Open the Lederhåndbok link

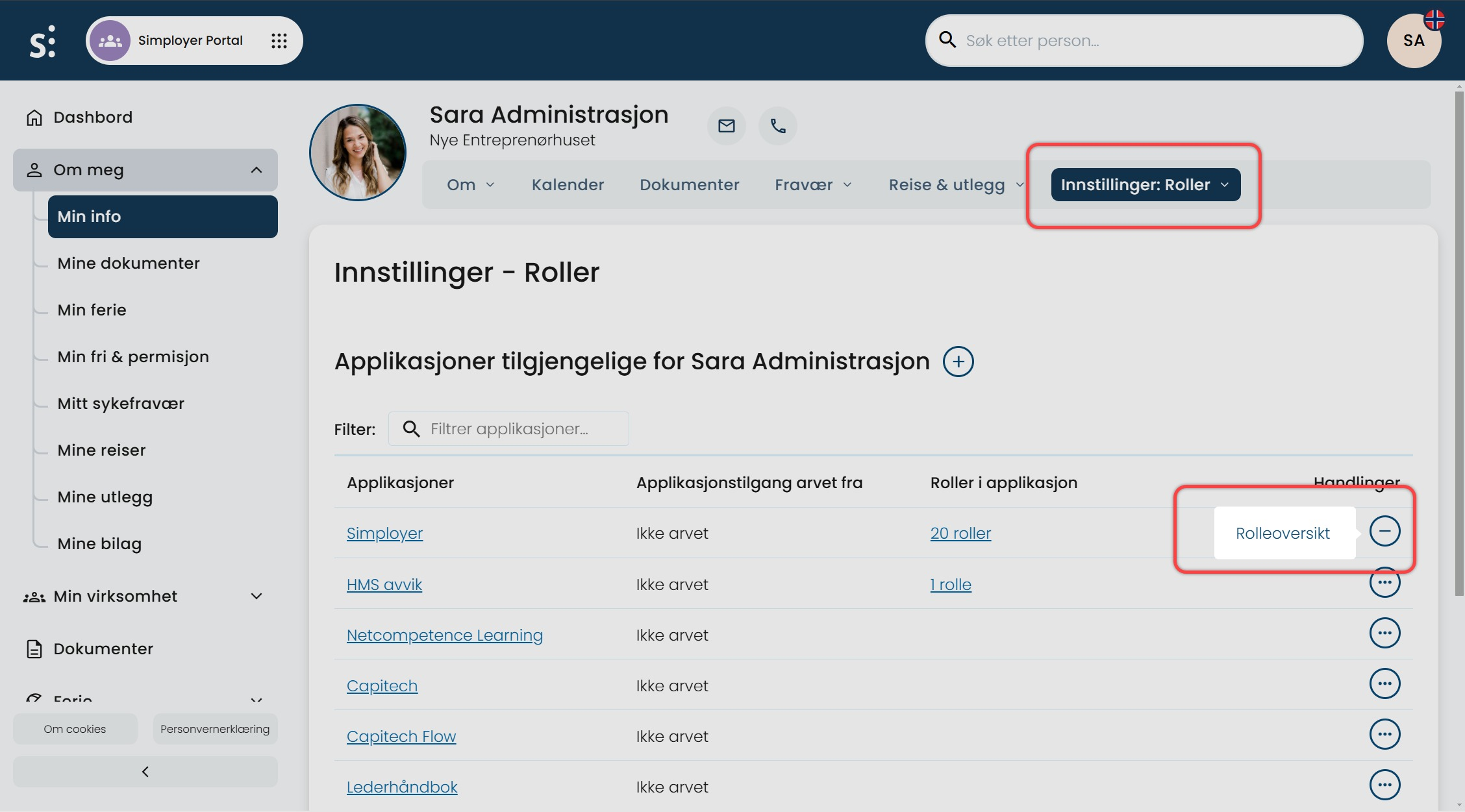(402, 787)
